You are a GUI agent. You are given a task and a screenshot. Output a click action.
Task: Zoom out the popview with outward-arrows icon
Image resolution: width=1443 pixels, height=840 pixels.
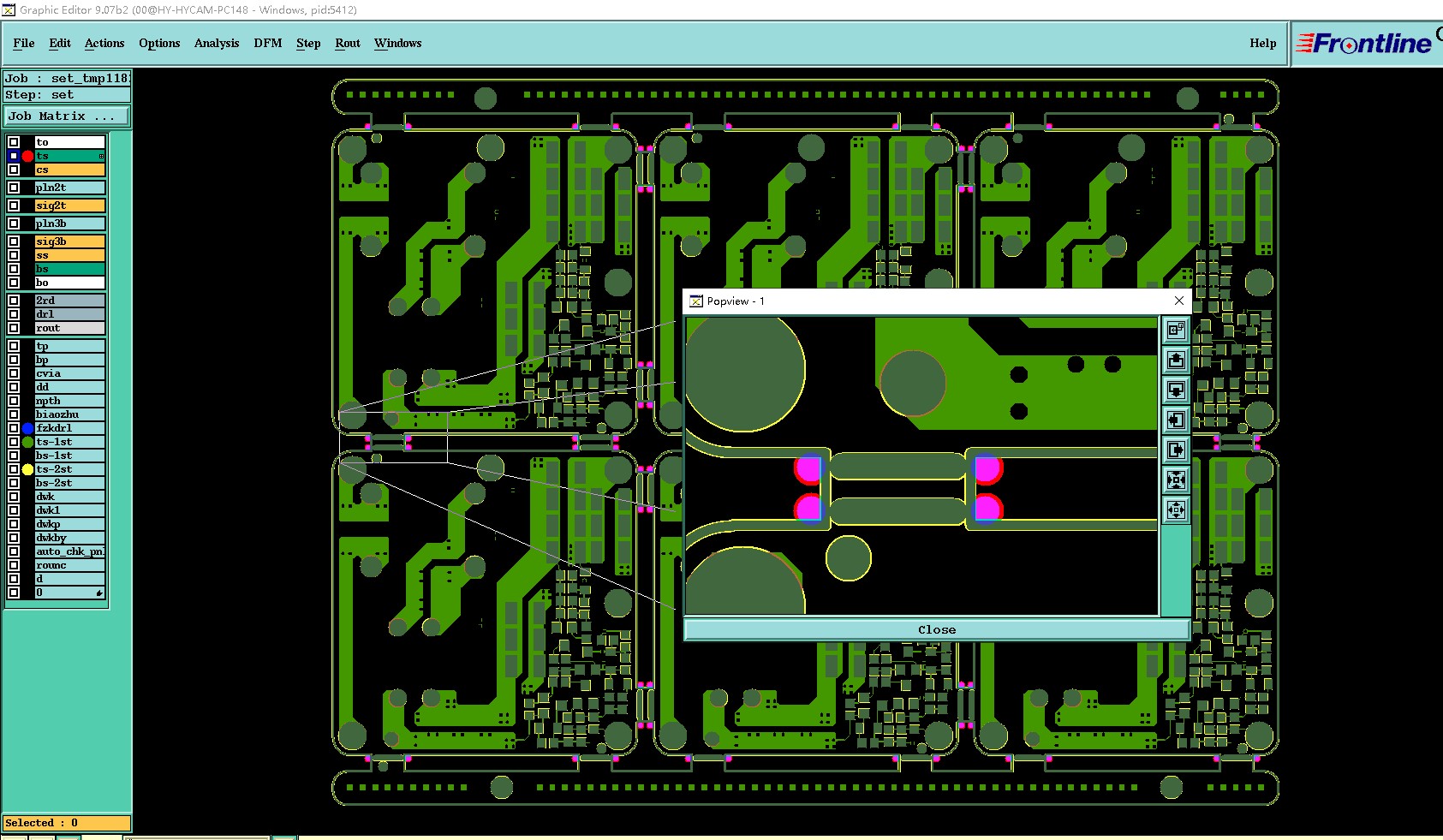(x=1176, y=509)
